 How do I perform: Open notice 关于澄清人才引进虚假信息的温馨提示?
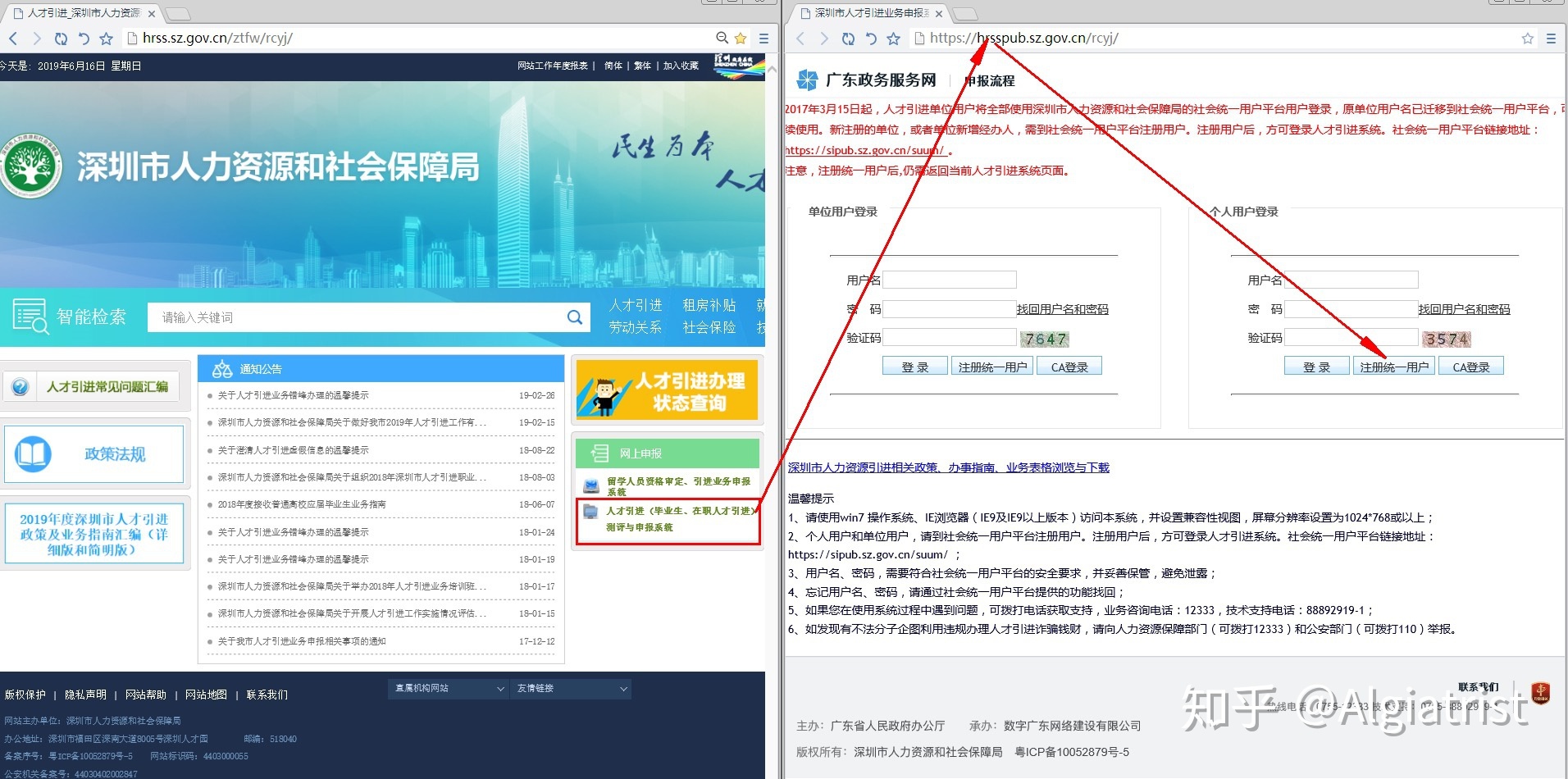(293, 450)
